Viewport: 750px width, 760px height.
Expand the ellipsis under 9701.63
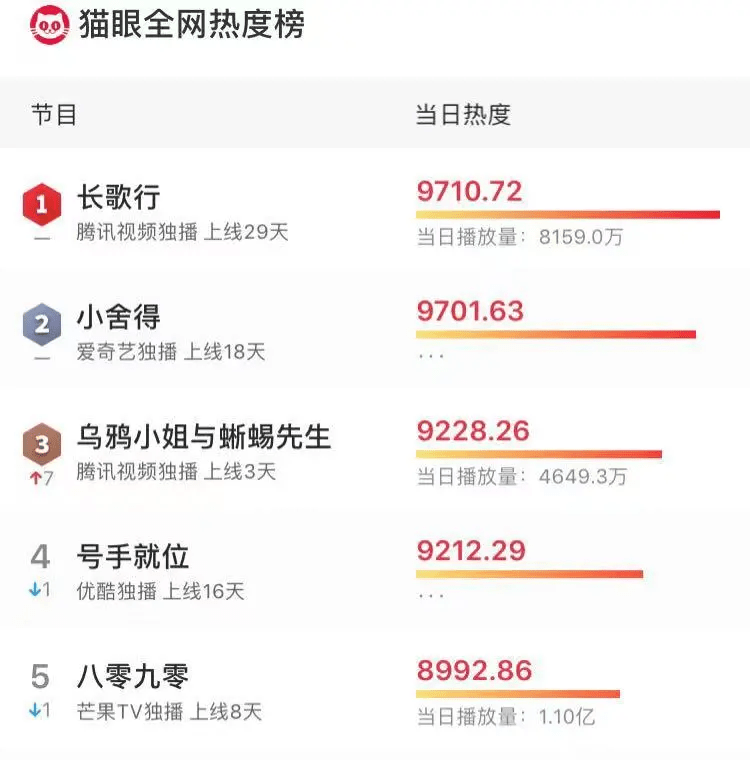[x=431, y=356]
